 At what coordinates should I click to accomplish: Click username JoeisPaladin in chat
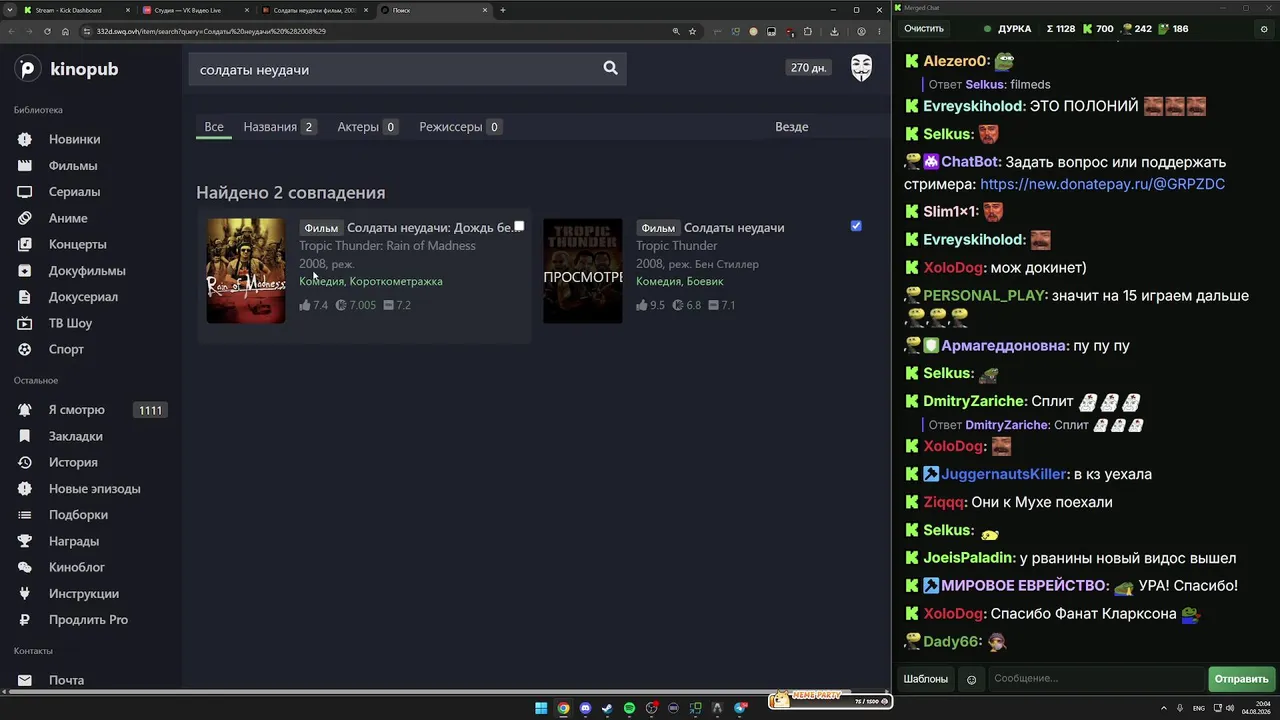[x=969, y=558]
